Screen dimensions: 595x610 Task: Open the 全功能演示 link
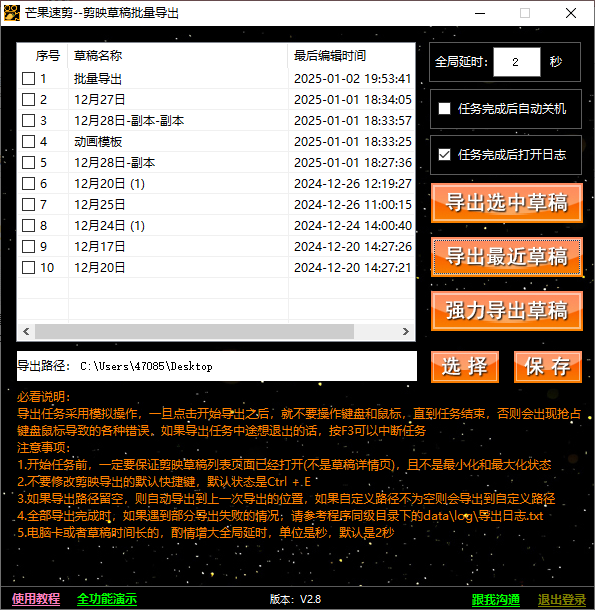[x=107, y=599]
